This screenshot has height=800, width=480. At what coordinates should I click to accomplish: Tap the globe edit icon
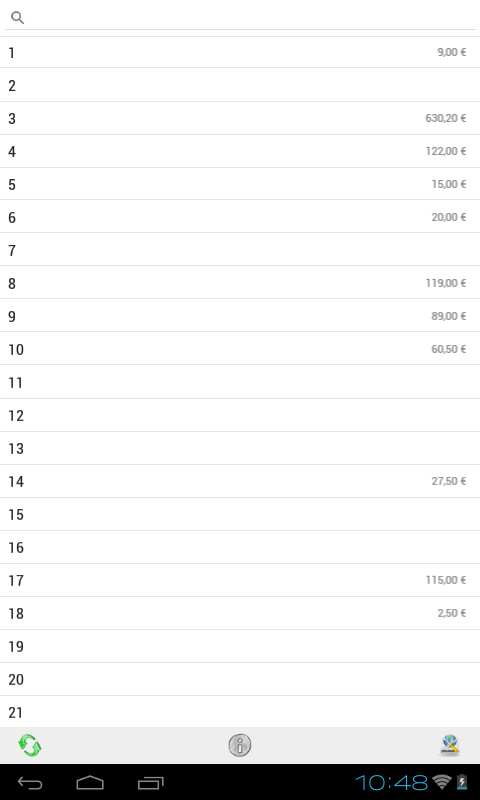[450, 745]
